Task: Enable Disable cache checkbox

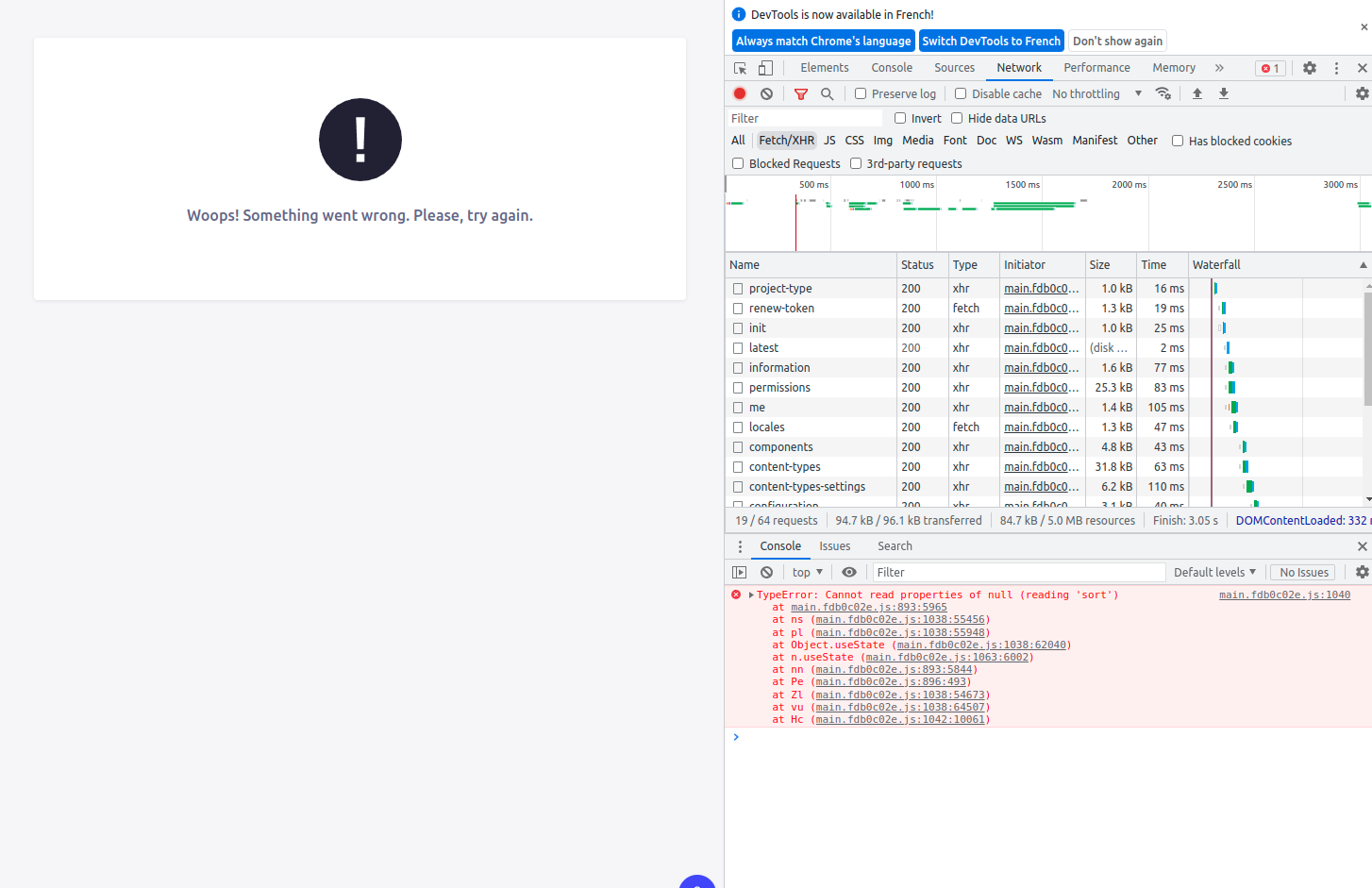Action: pos(961,93)
